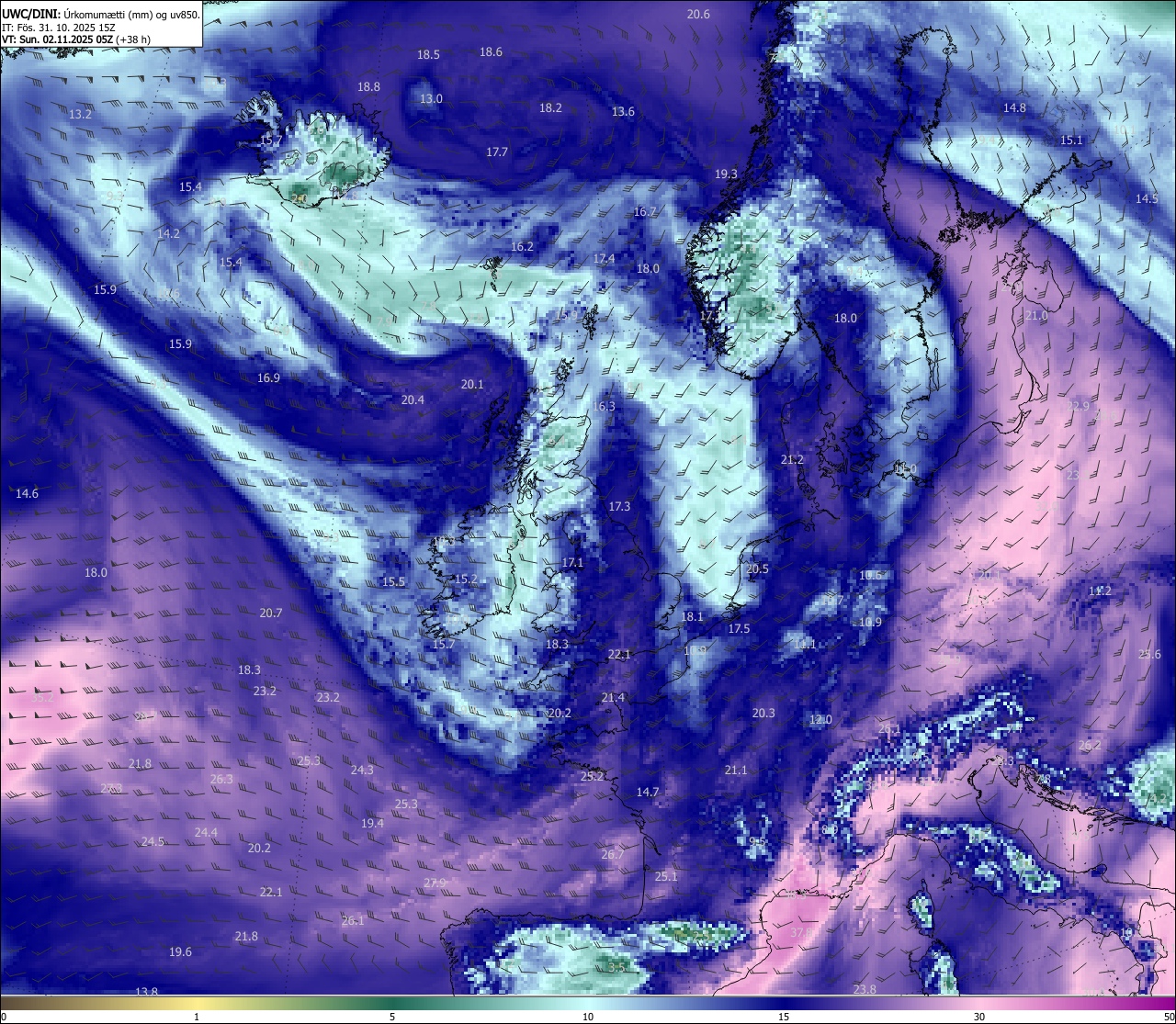Click the 17.4 map value
Screen dimensions: 1176x1024
604,258
